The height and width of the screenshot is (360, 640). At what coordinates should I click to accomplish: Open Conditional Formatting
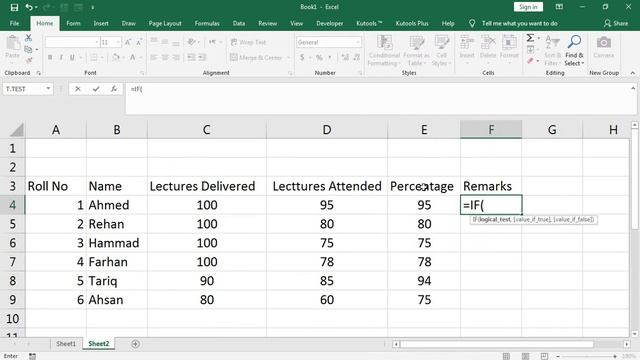pyautogui.click(x=384, y=51)
